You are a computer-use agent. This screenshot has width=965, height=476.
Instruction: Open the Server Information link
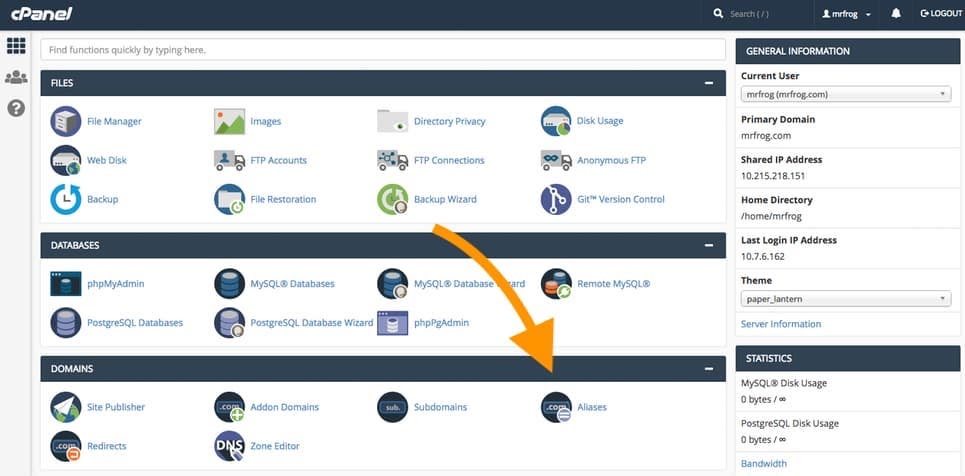tap(780, 324)
